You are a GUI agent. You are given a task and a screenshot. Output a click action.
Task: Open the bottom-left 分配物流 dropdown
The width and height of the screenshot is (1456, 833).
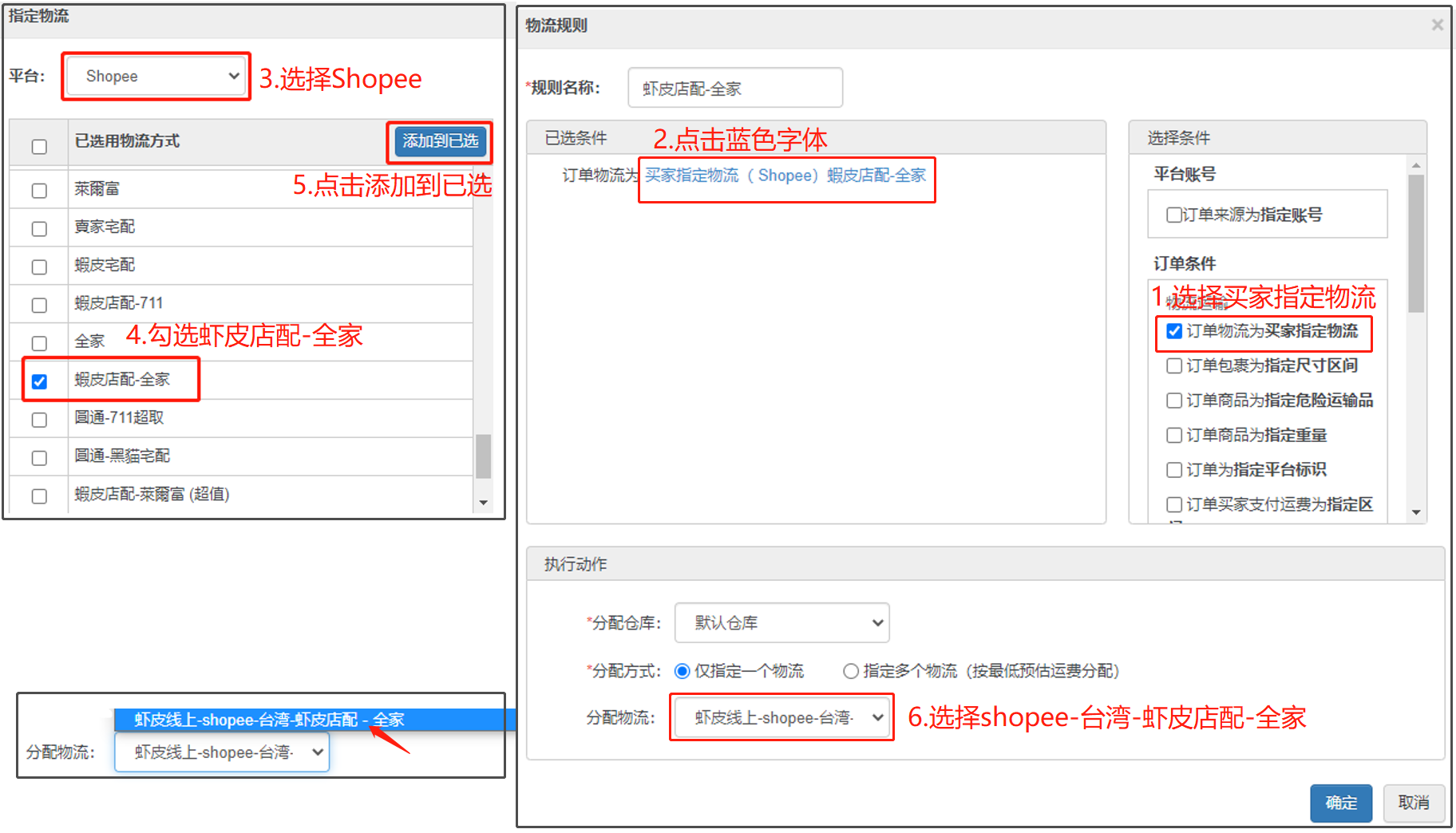[x=222, y=752]
